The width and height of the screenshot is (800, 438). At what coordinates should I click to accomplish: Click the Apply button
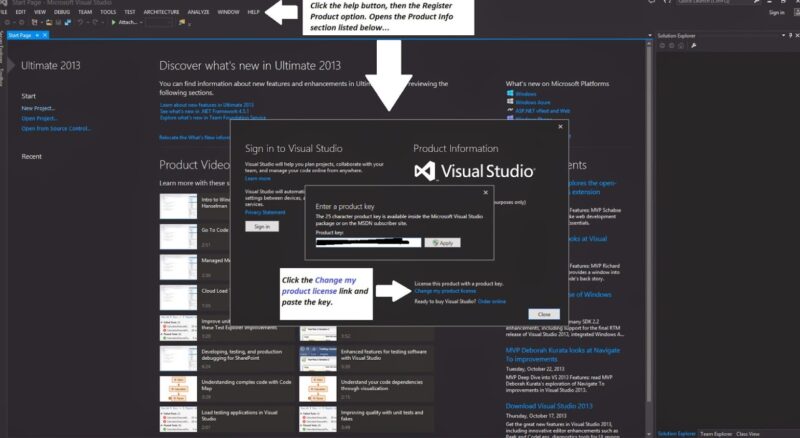(442, 243)
